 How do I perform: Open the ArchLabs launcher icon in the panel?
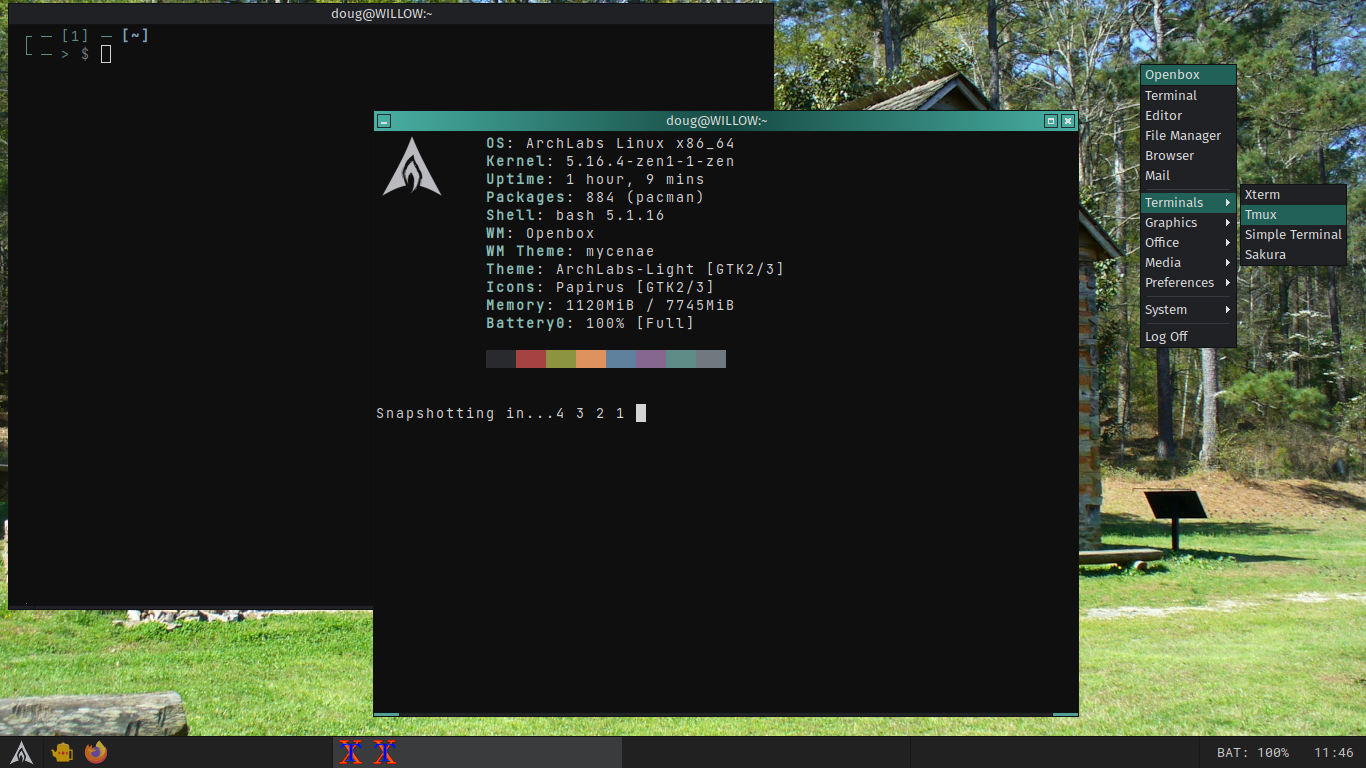[22, 752]
